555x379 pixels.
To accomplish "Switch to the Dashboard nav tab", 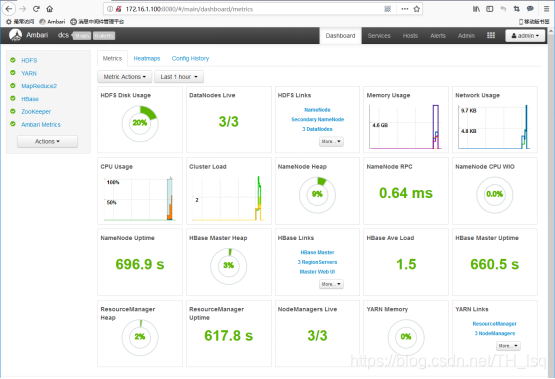I will [341, 36].
